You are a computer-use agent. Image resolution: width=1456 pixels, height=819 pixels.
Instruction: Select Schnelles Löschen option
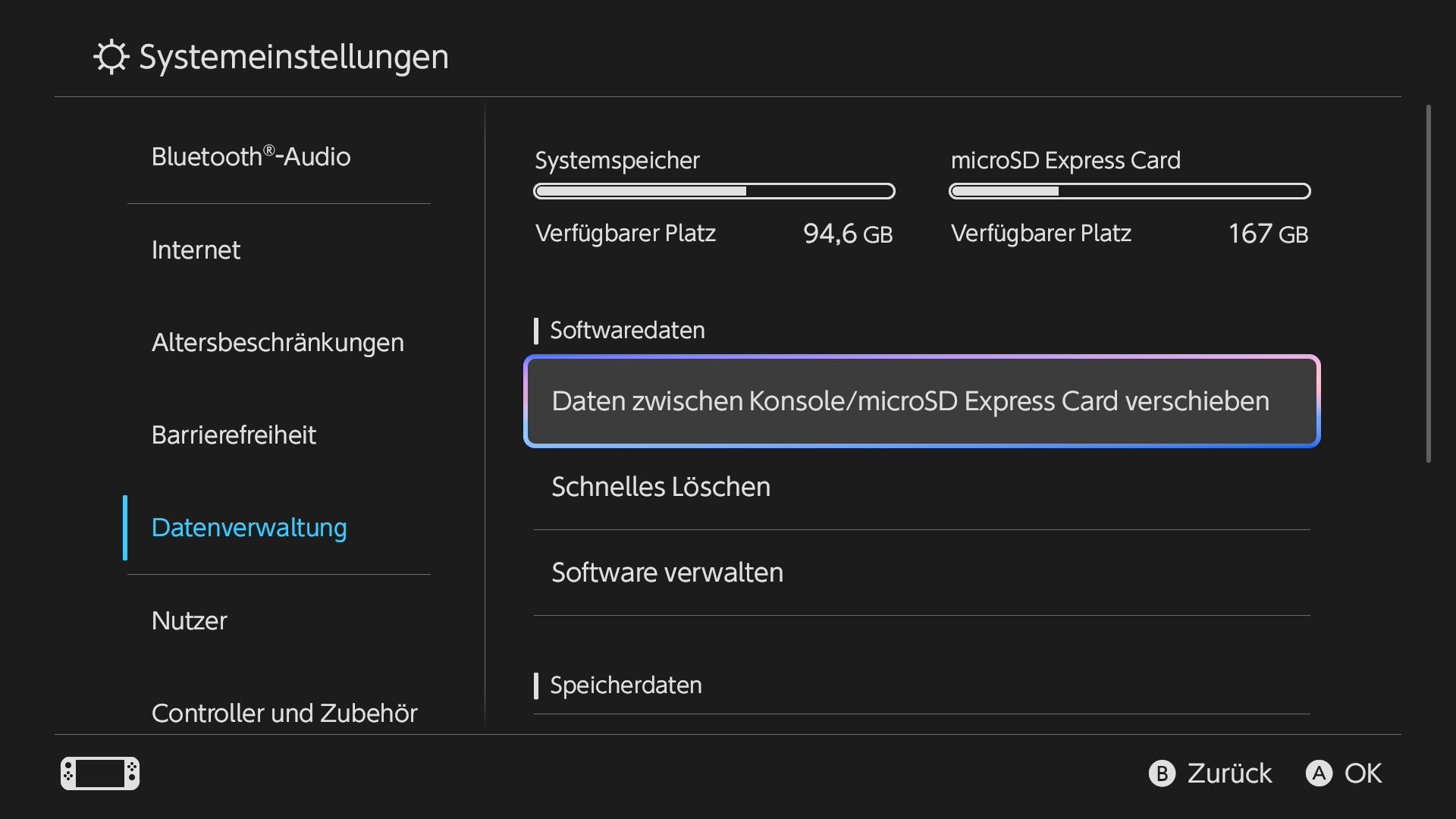922,487
